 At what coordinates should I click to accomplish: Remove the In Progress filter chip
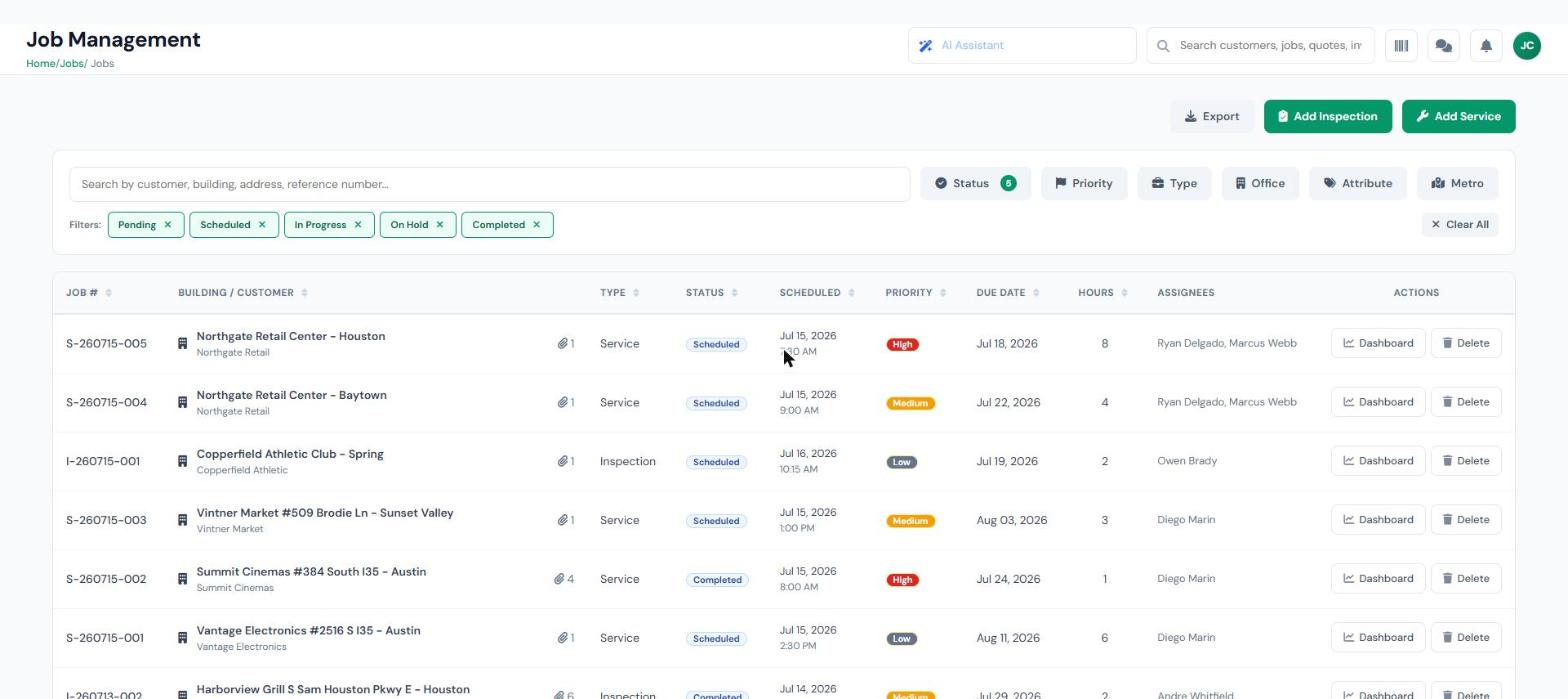click(358, 225)
